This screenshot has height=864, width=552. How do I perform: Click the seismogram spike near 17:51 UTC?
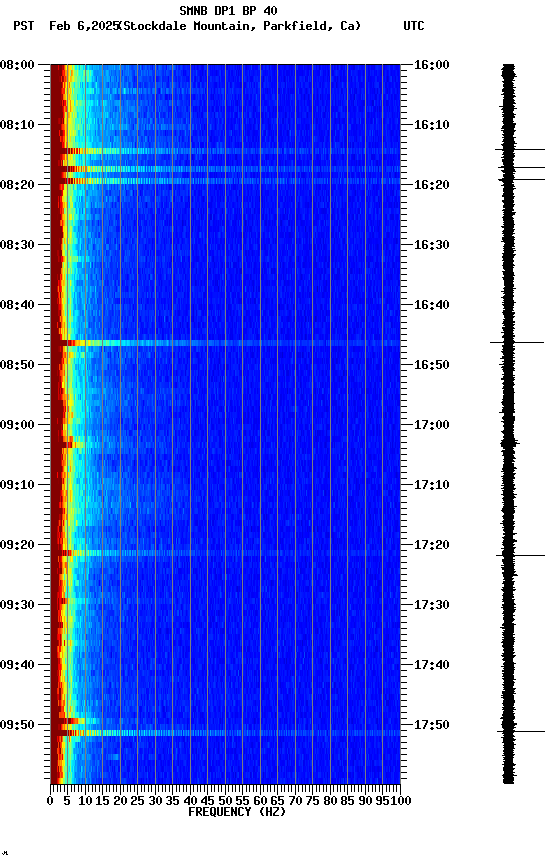pos(521,732)
